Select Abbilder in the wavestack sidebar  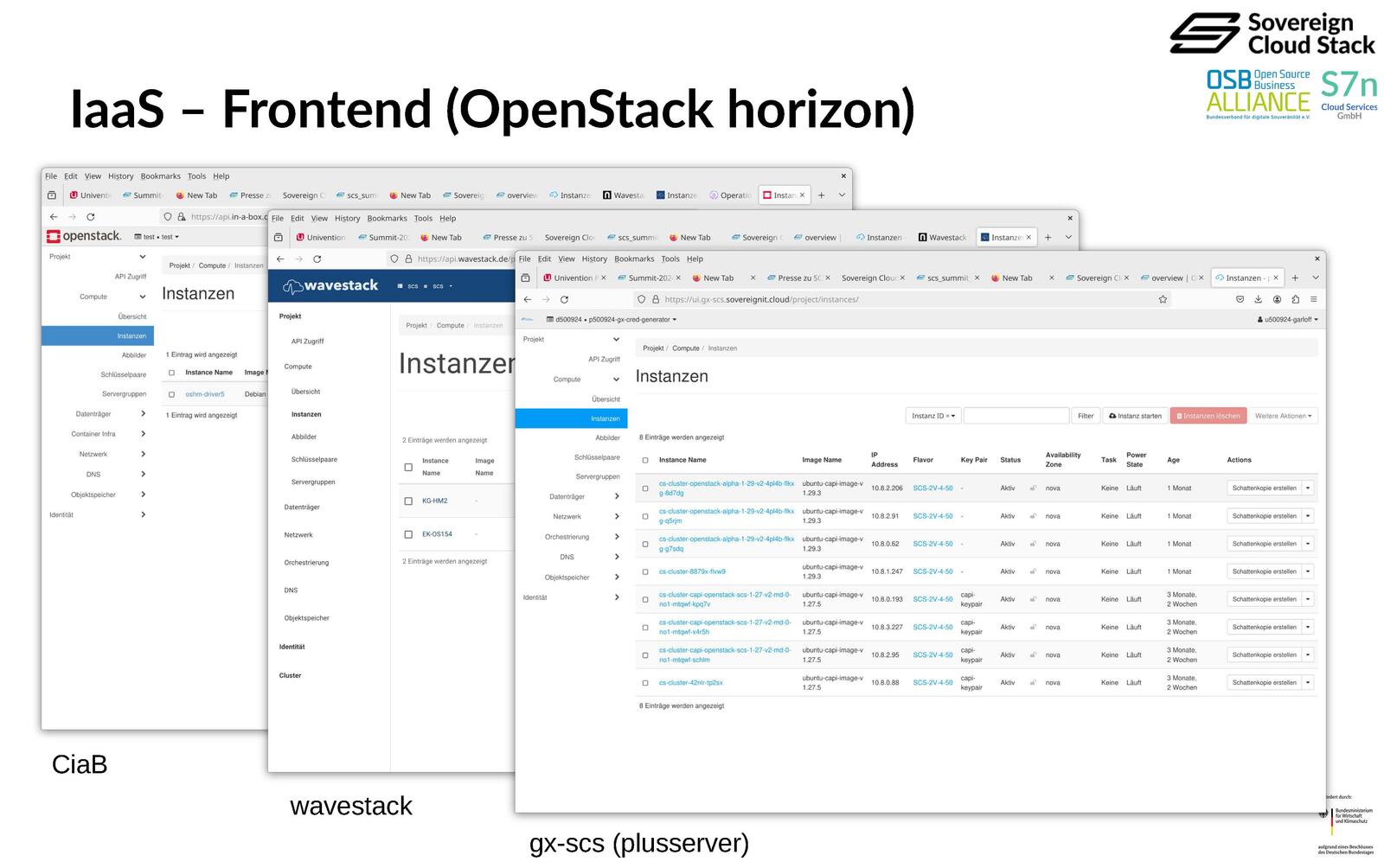click(x=304, y=437)
